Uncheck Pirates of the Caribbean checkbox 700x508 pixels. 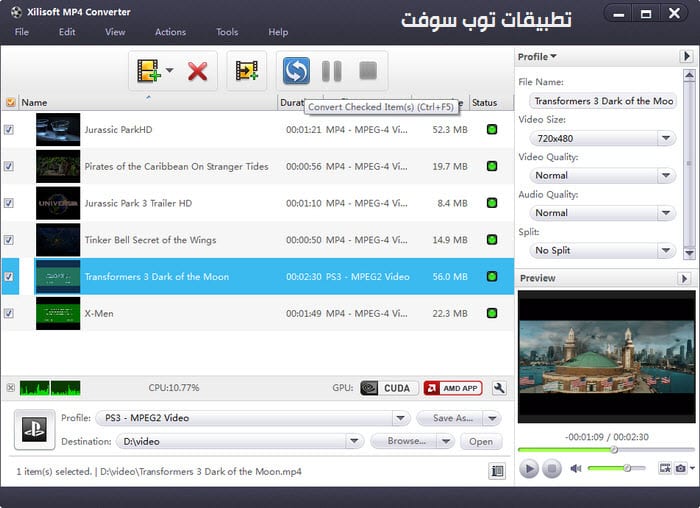point(8,166)
